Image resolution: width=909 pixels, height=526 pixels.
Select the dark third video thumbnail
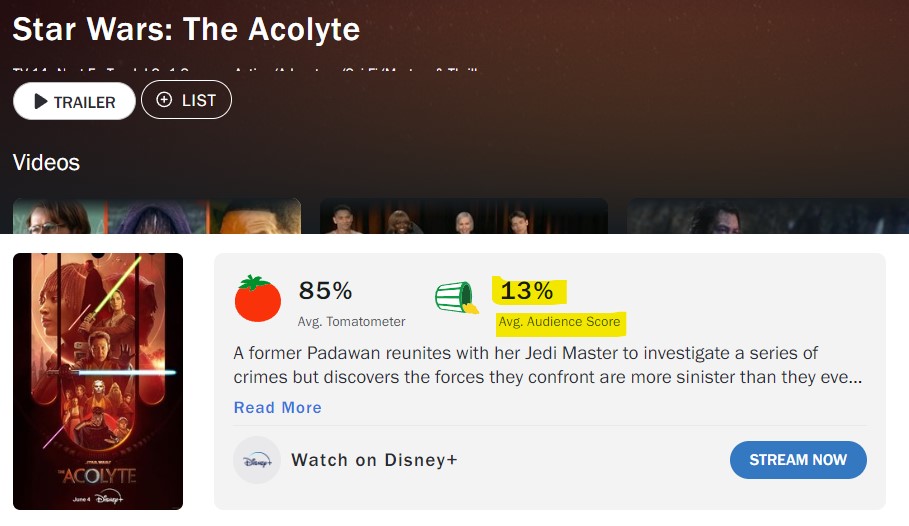click(767, 216)
